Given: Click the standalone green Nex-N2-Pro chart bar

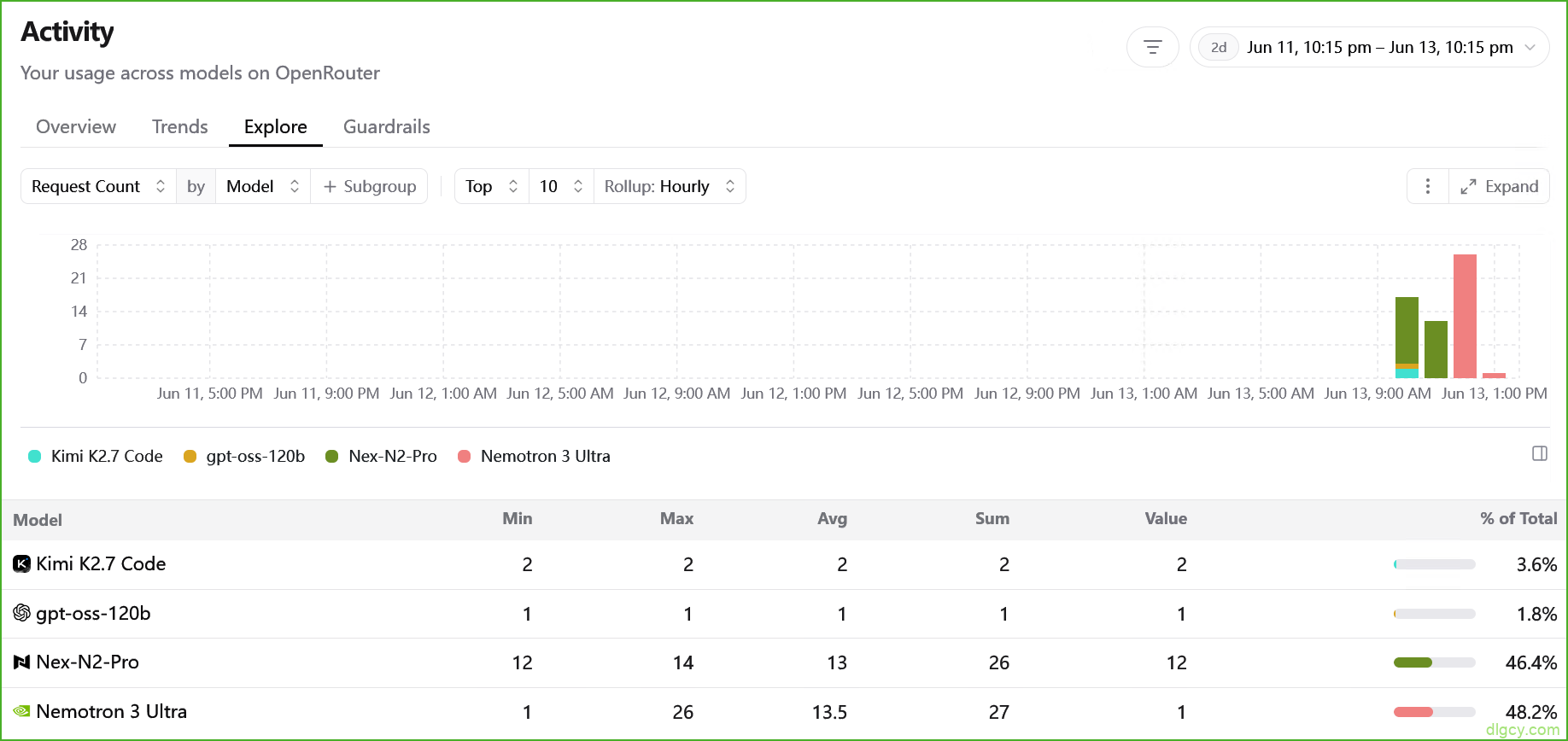Looking at the screenshot, I should (x=1436, y=349).
